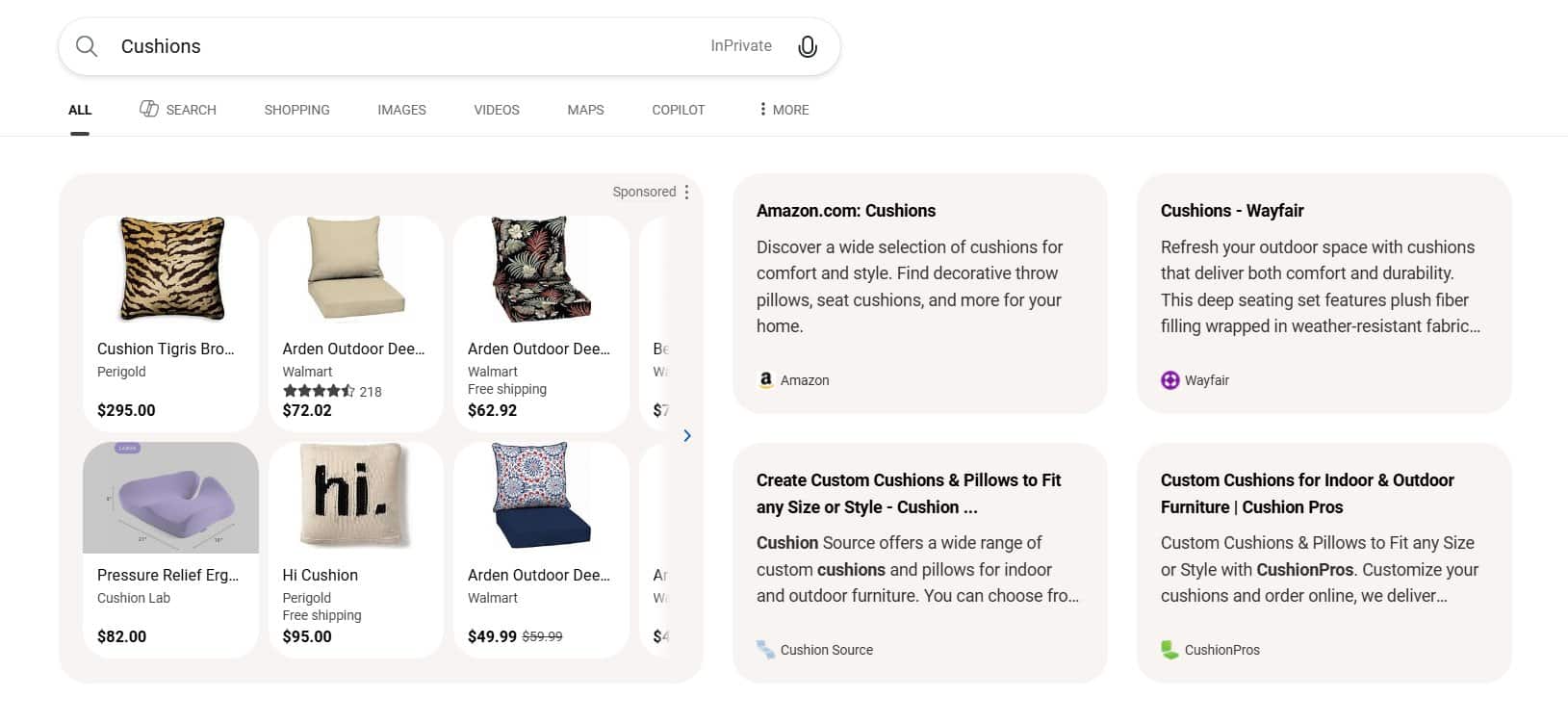
Task: Click the purple Wayfair logo icon
Action: [x=1170, y=380]
